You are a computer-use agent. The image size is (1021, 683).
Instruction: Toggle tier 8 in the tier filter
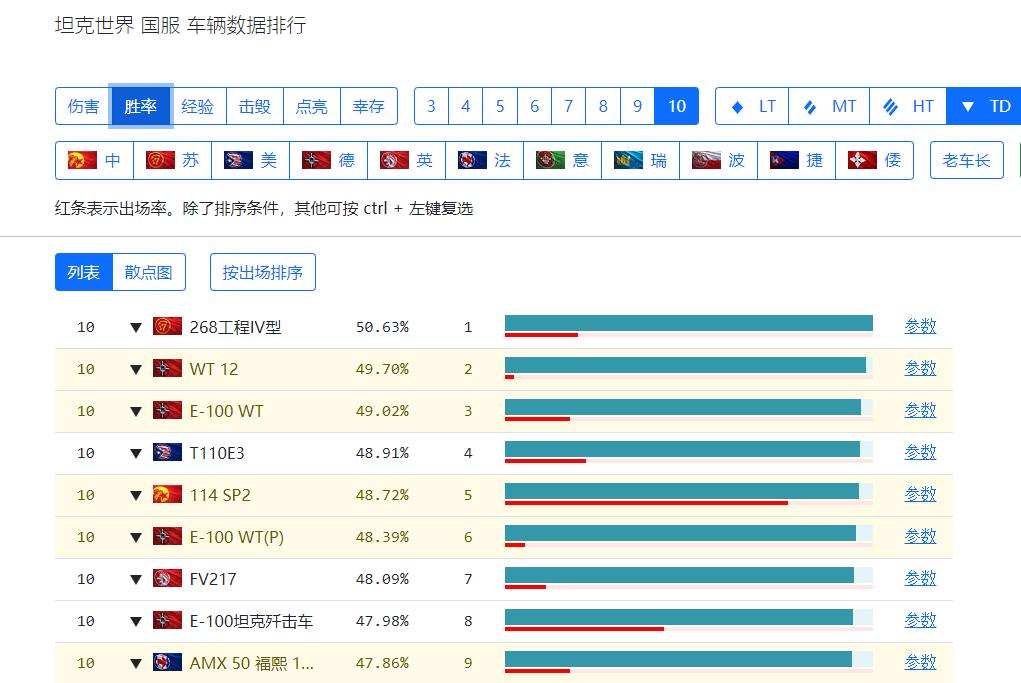click(604, 105)
